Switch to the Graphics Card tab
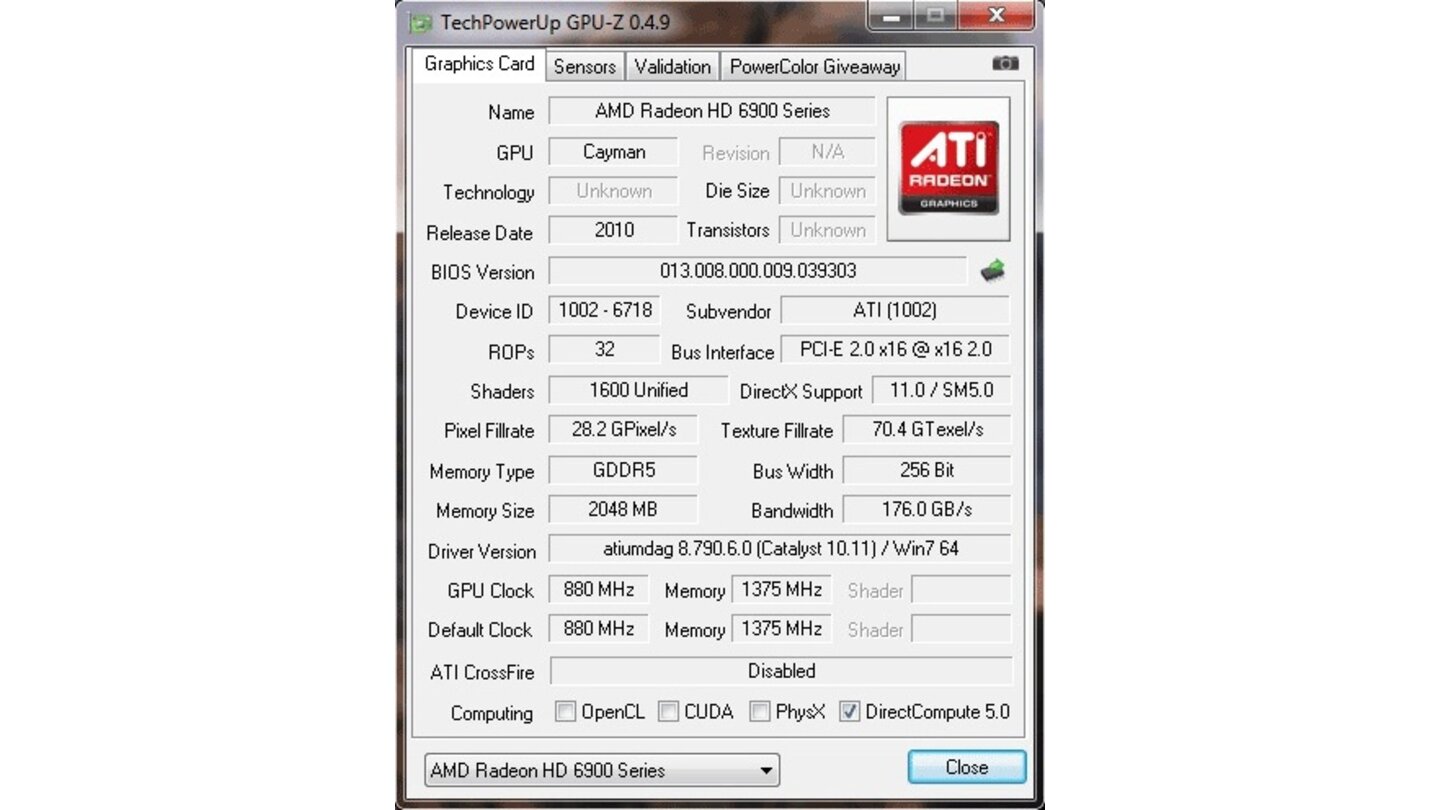This screenshot has width=1440, height=810. tap(479, 64)
